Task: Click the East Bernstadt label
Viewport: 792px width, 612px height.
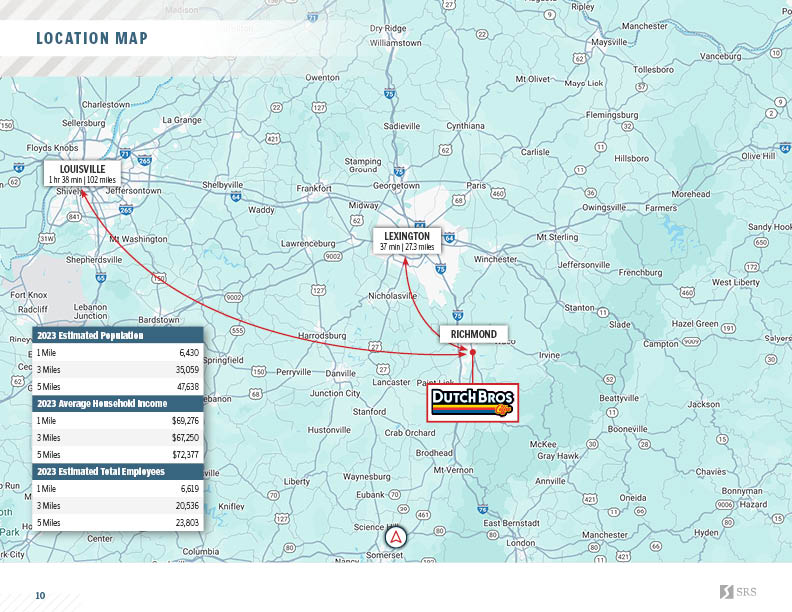Action: pyautogui.click(x=511, y=523)
